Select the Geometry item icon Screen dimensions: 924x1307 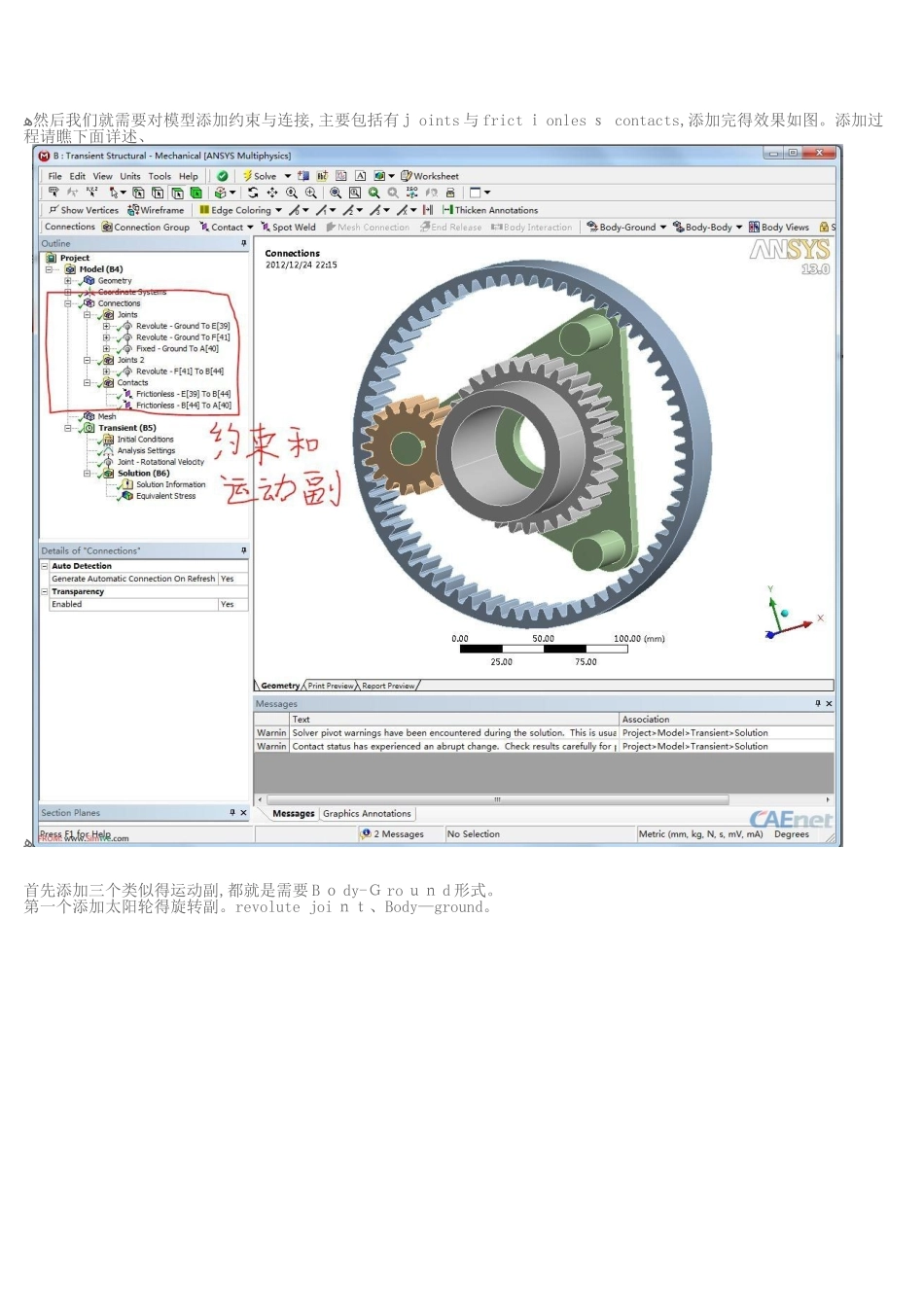click(89, 281)
